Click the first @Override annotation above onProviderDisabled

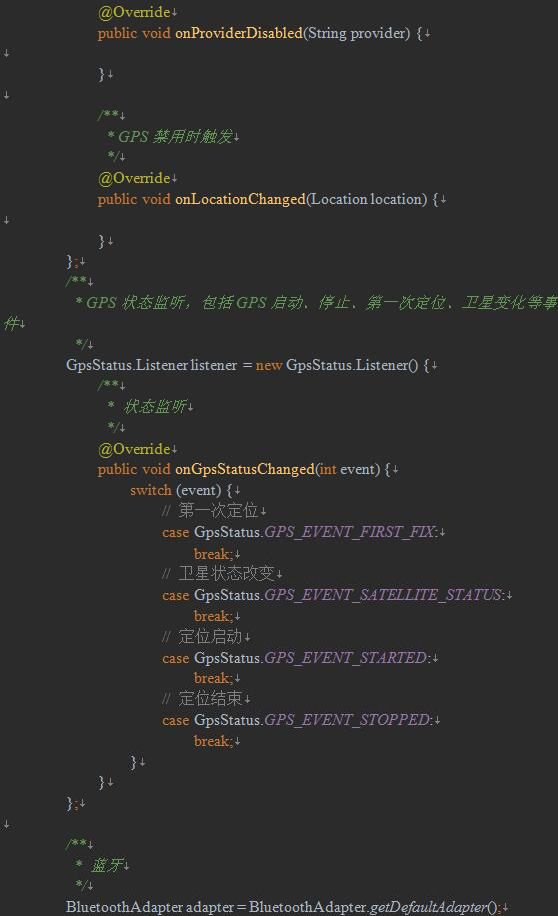tap(134, 12)
